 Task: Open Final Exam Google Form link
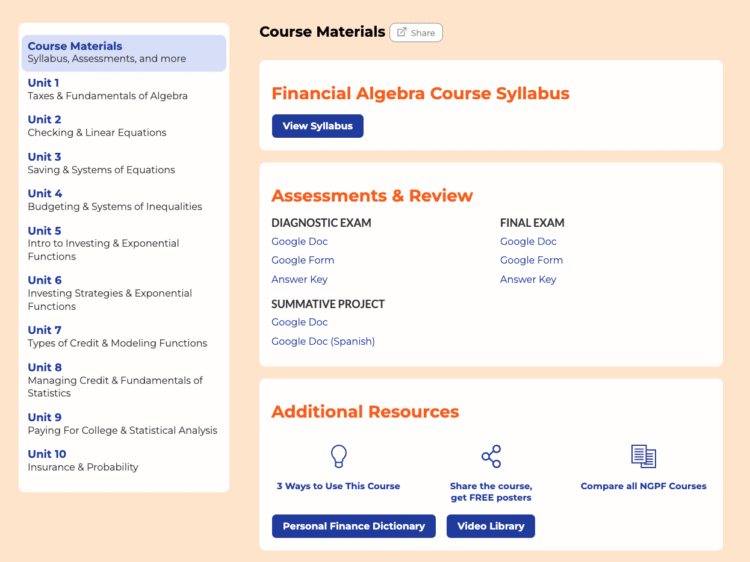(531, 261)
